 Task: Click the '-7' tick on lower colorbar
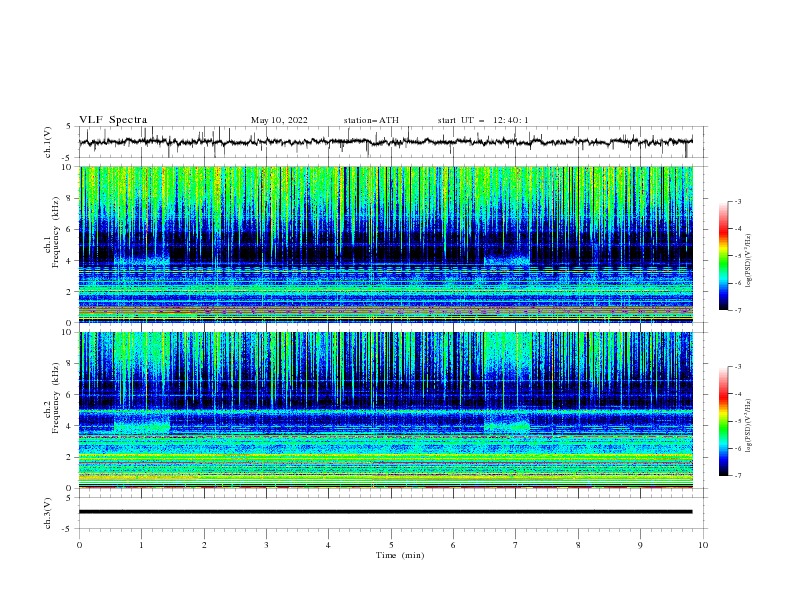(737, 476)
